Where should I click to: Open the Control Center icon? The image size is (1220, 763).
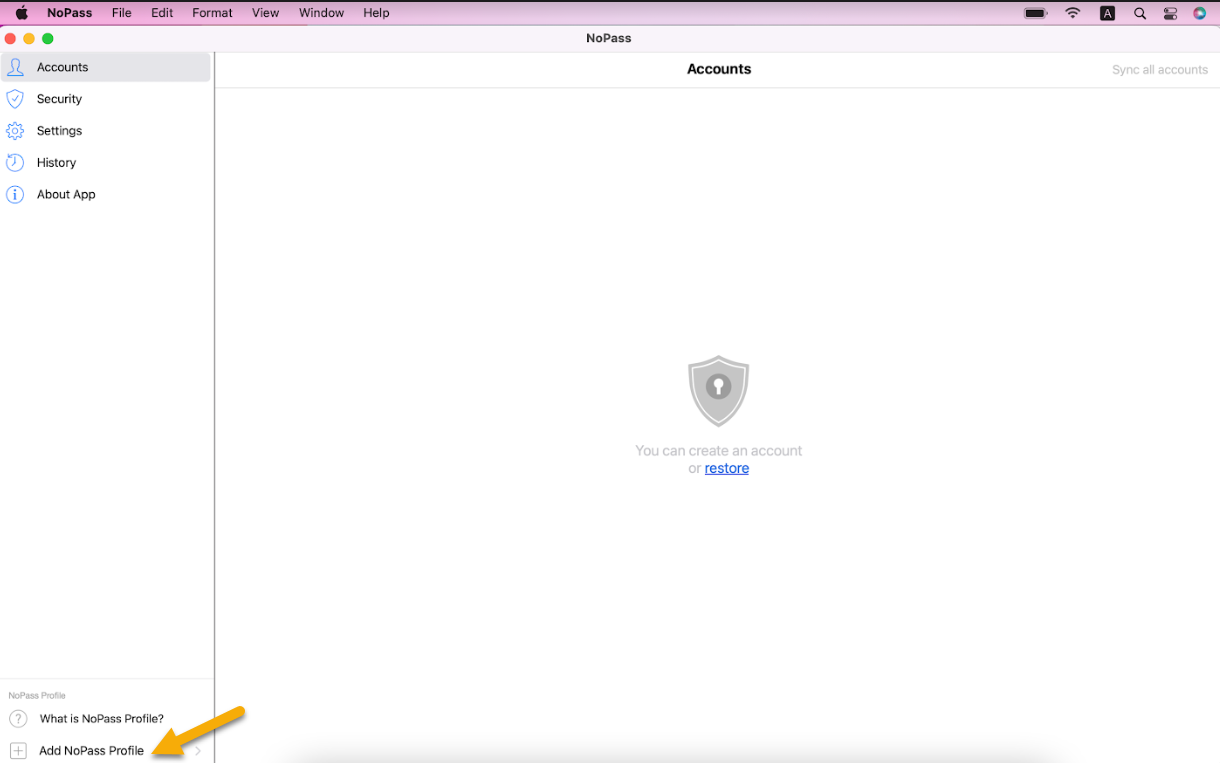click(x=1170, y=13)
